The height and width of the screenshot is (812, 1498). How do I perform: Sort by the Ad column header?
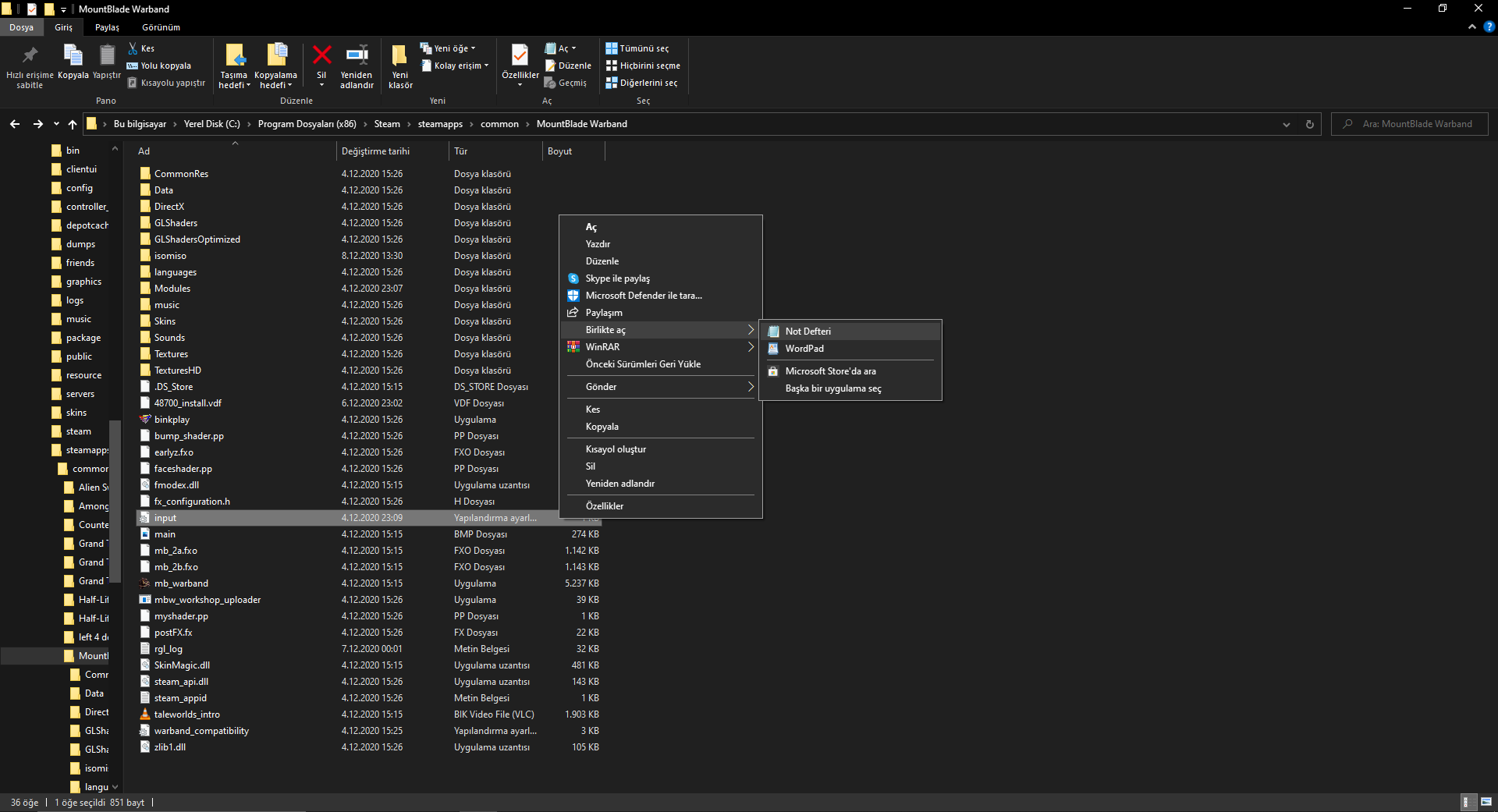[236, 151]
